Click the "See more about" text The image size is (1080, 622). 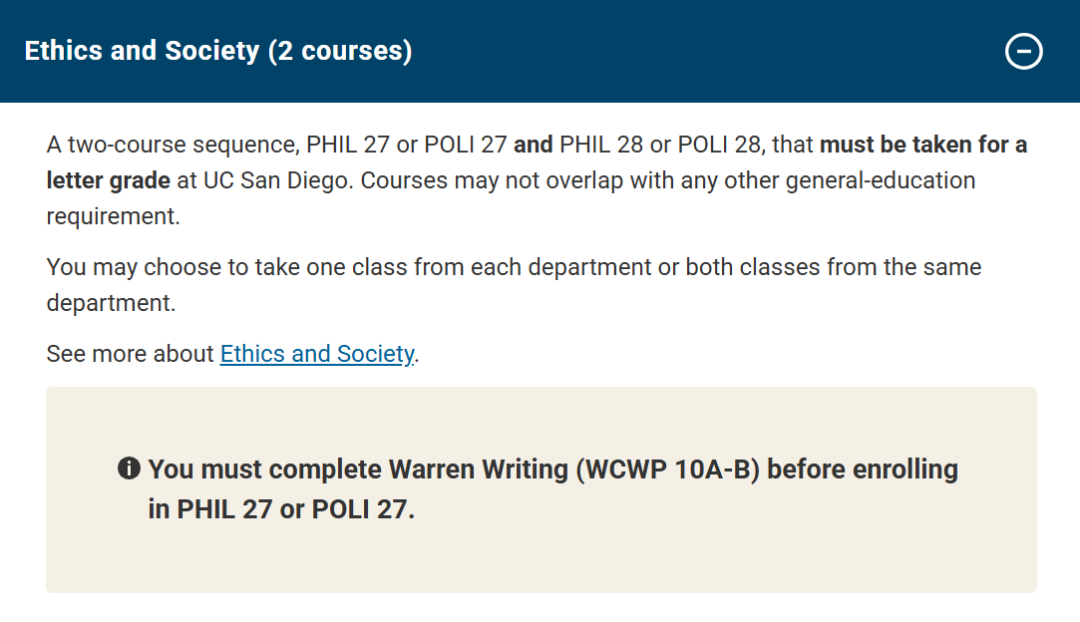[130, 354]
